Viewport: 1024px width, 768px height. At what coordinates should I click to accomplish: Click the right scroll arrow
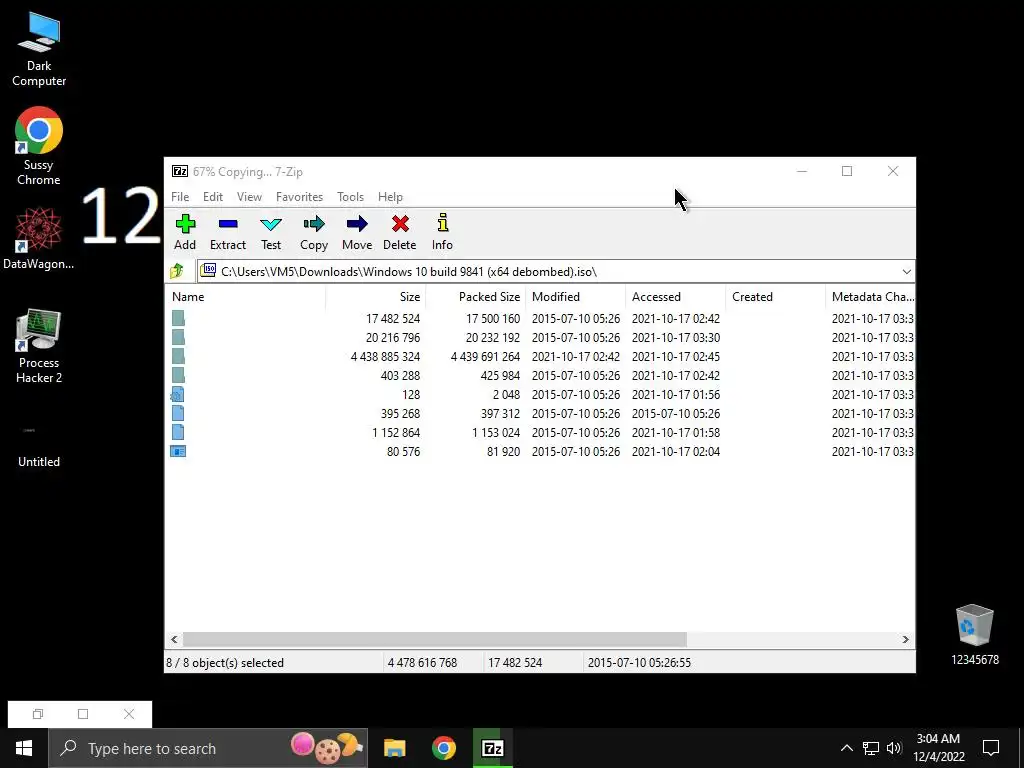point(905,639)
